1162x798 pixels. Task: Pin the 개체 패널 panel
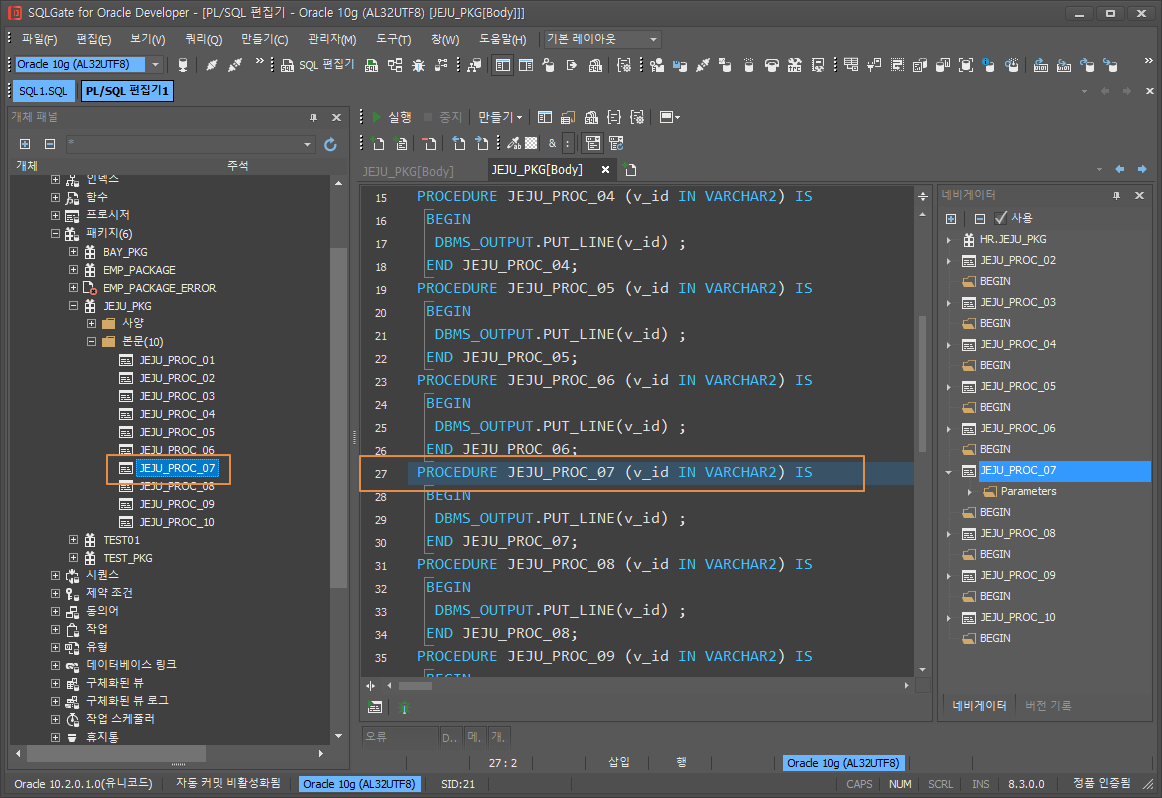pos(313,117)
